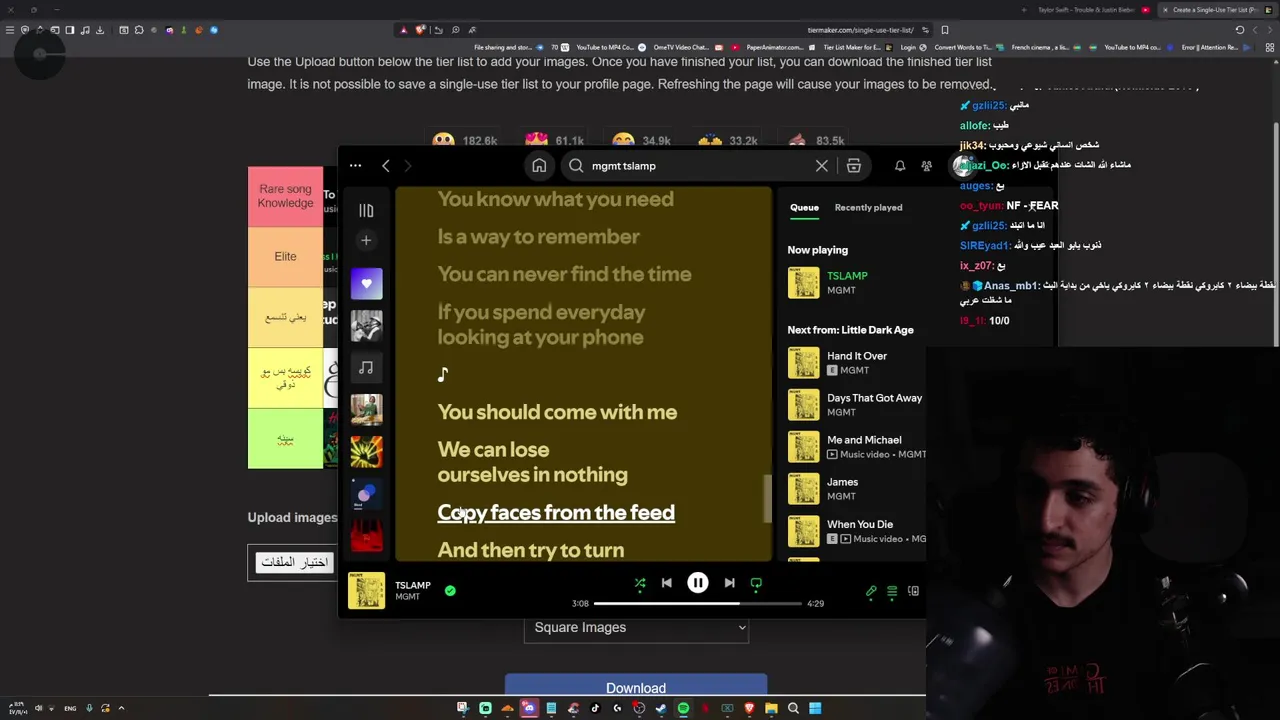Grab the lyrics panel scrollbar

[767, 498]
